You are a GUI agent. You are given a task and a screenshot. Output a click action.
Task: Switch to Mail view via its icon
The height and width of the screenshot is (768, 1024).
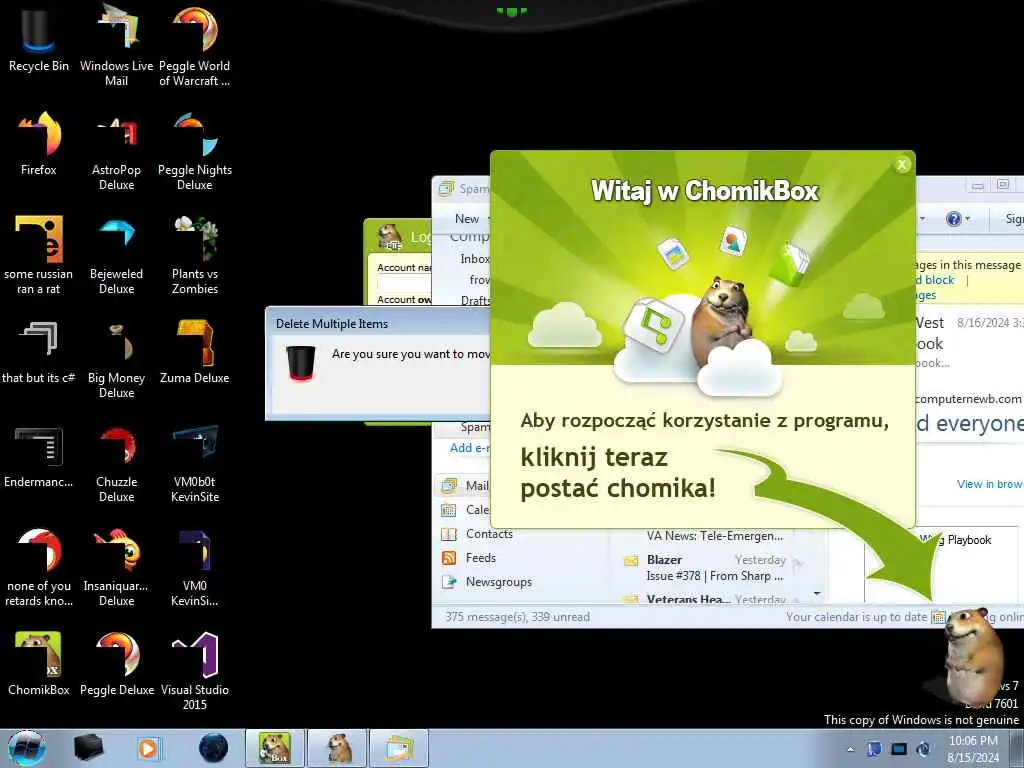(449, 486)
